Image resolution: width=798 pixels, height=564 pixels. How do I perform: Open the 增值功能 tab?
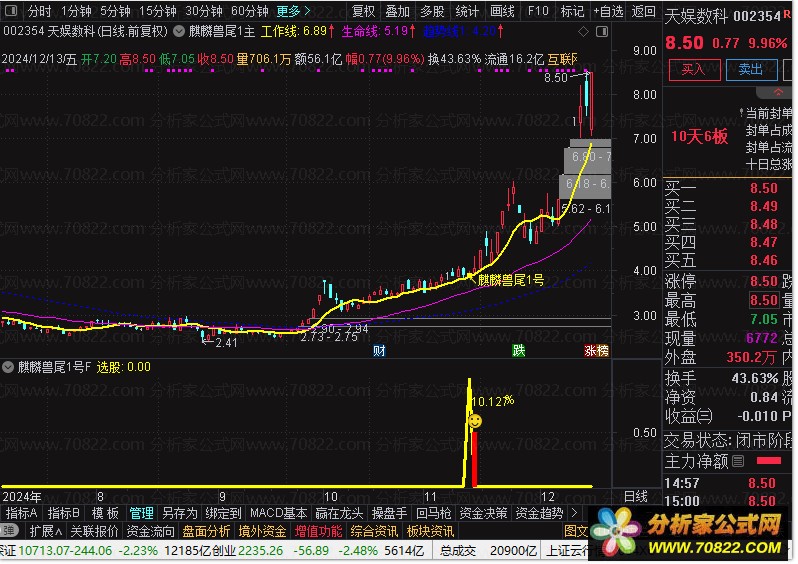pos(318,531)
